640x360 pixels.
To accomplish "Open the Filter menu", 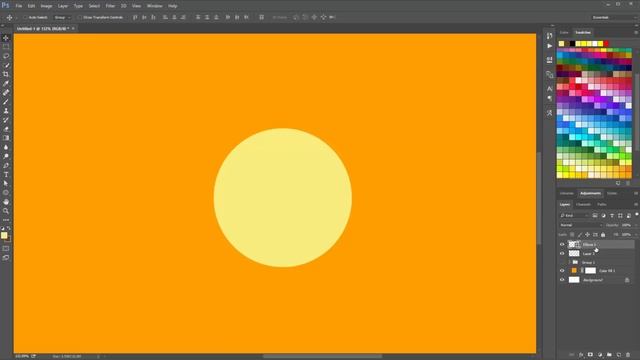I will click(110, 6).
